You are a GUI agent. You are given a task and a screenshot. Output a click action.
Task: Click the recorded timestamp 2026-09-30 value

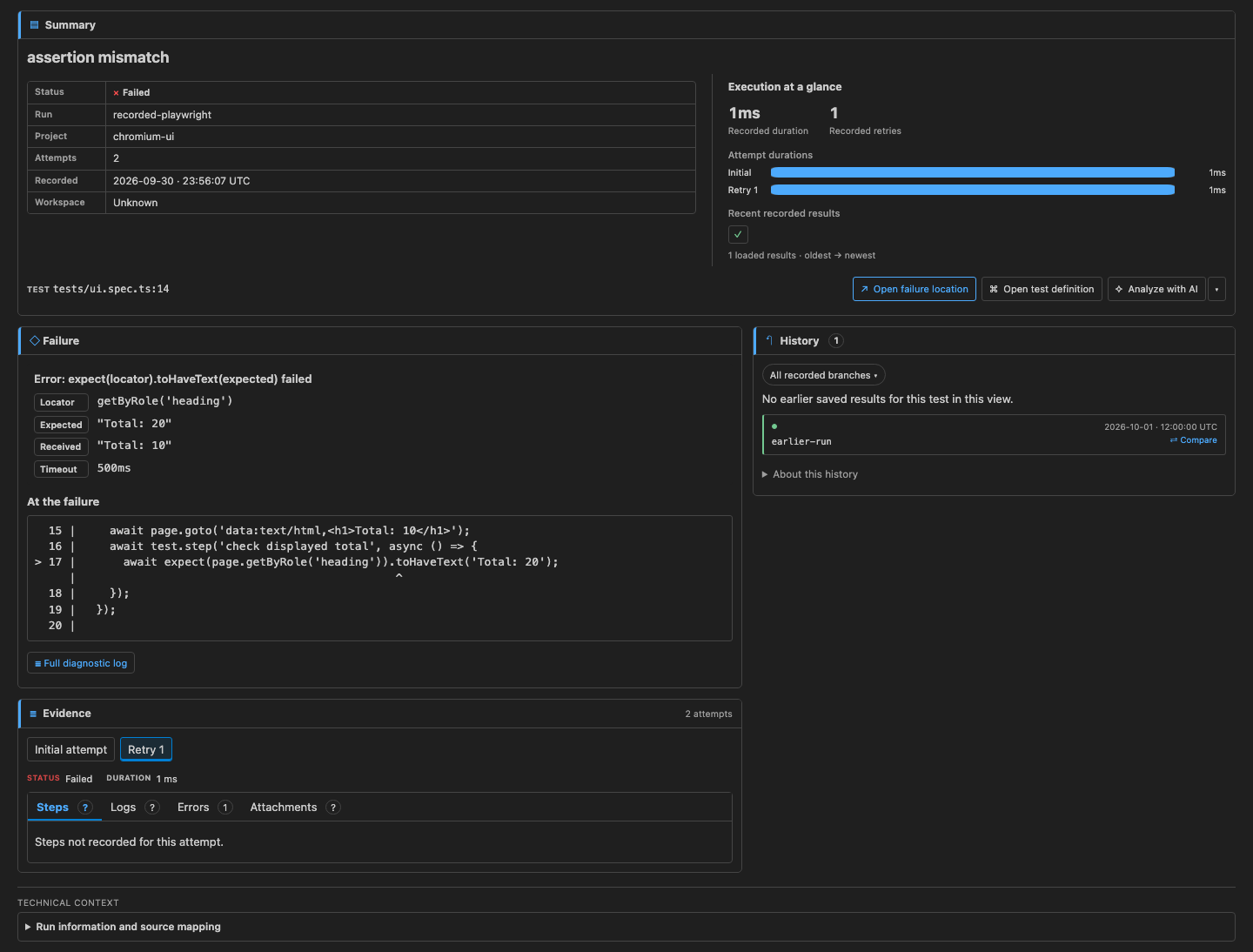pos(182,181)
